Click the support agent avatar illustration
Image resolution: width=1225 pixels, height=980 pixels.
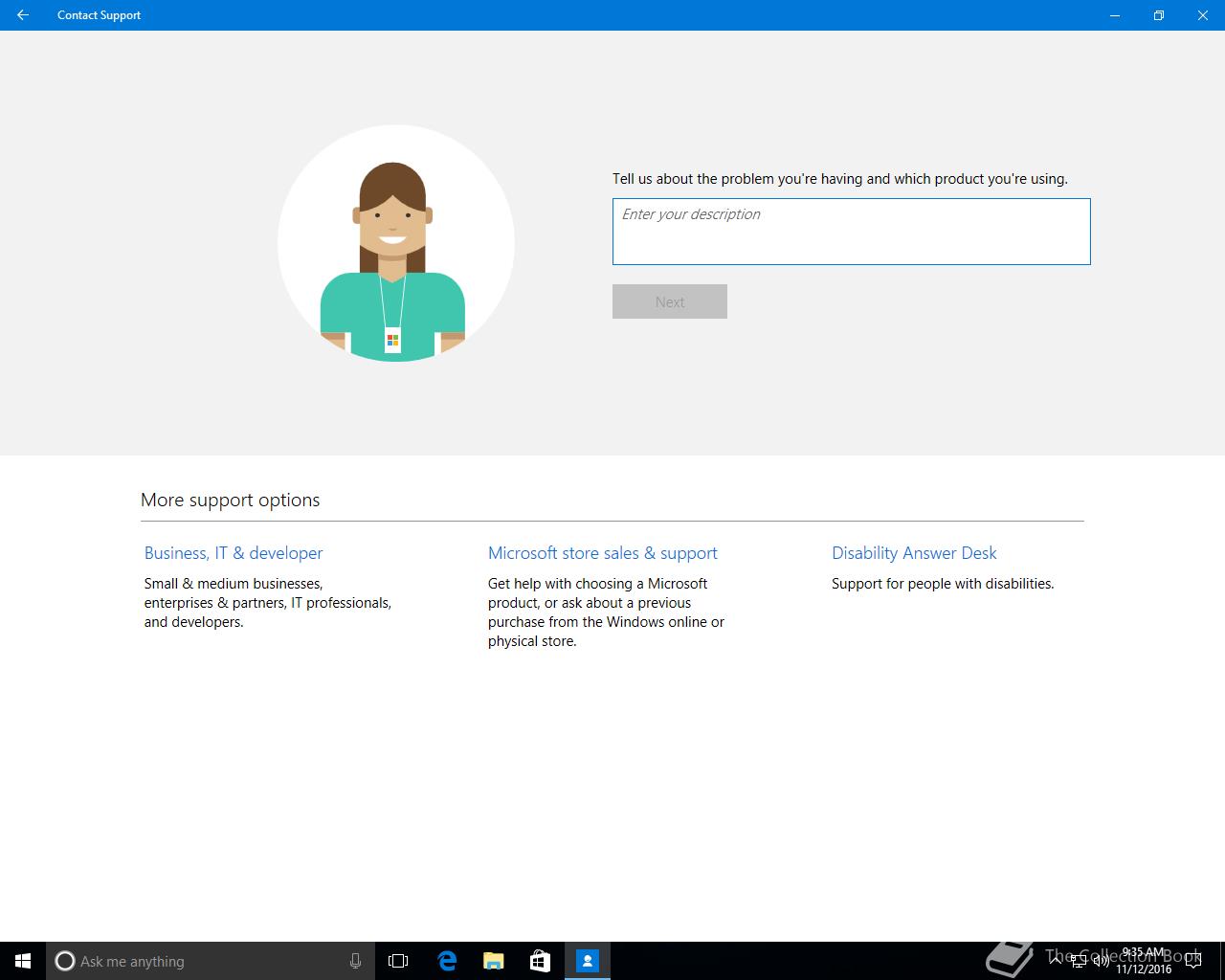[x=396, y=243]
